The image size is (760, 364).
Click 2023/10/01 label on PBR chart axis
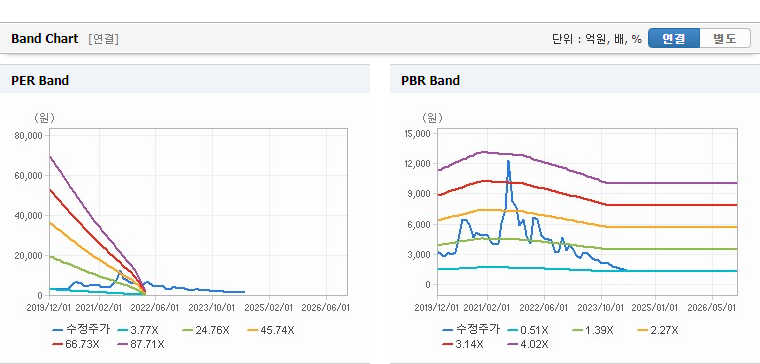click(602, 307)
